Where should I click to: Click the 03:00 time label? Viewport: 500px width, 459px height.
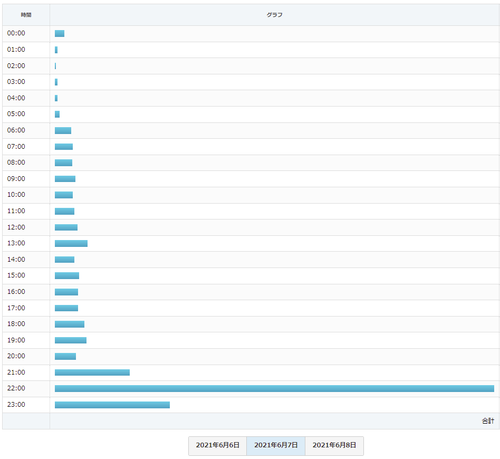[x=16, y=82]
